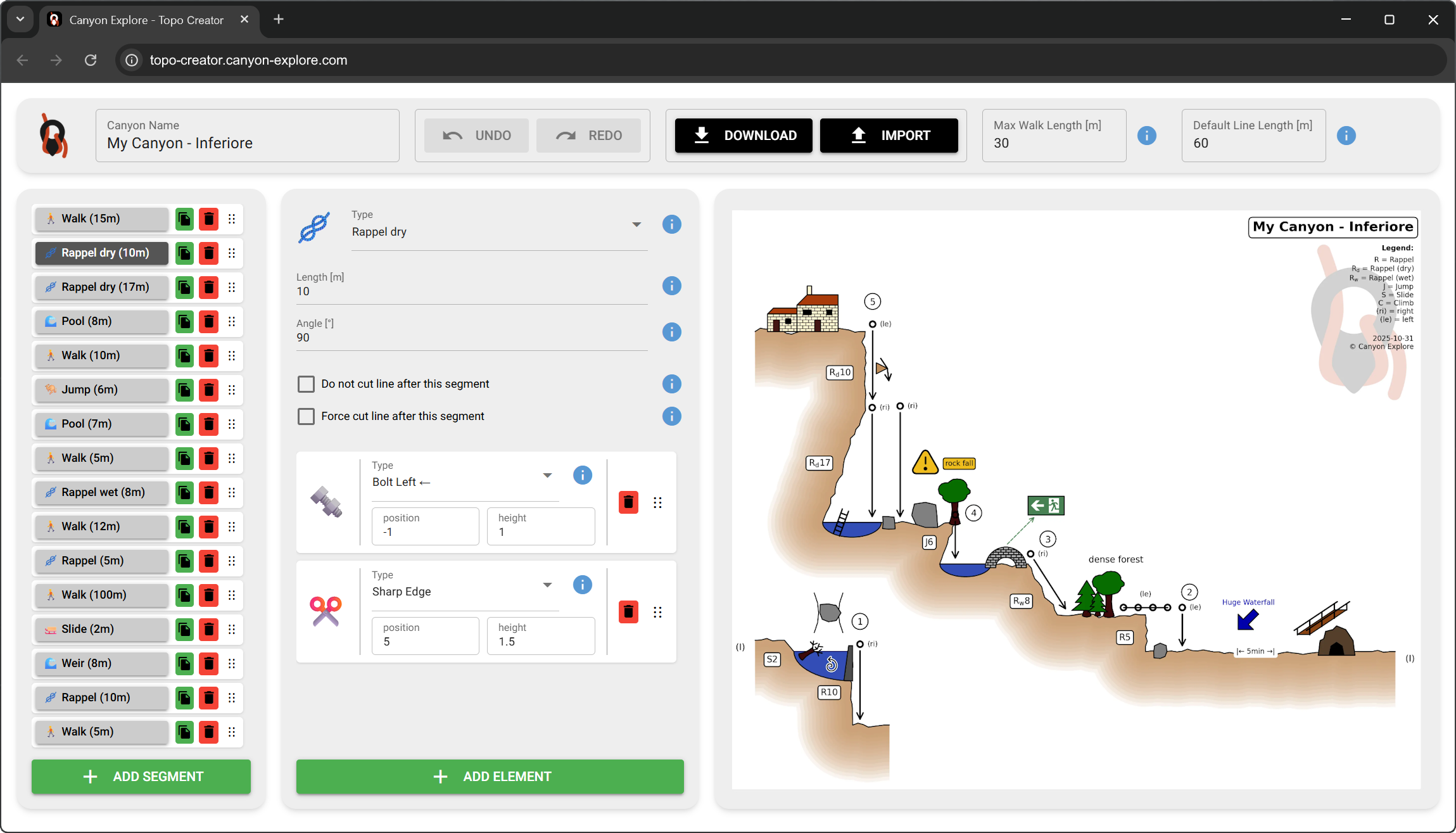This screenshot has height=833, width=1456.
Task: Duplicate the Walk (15m) segment
Action: pyautogui.click(x=184, y=219)
